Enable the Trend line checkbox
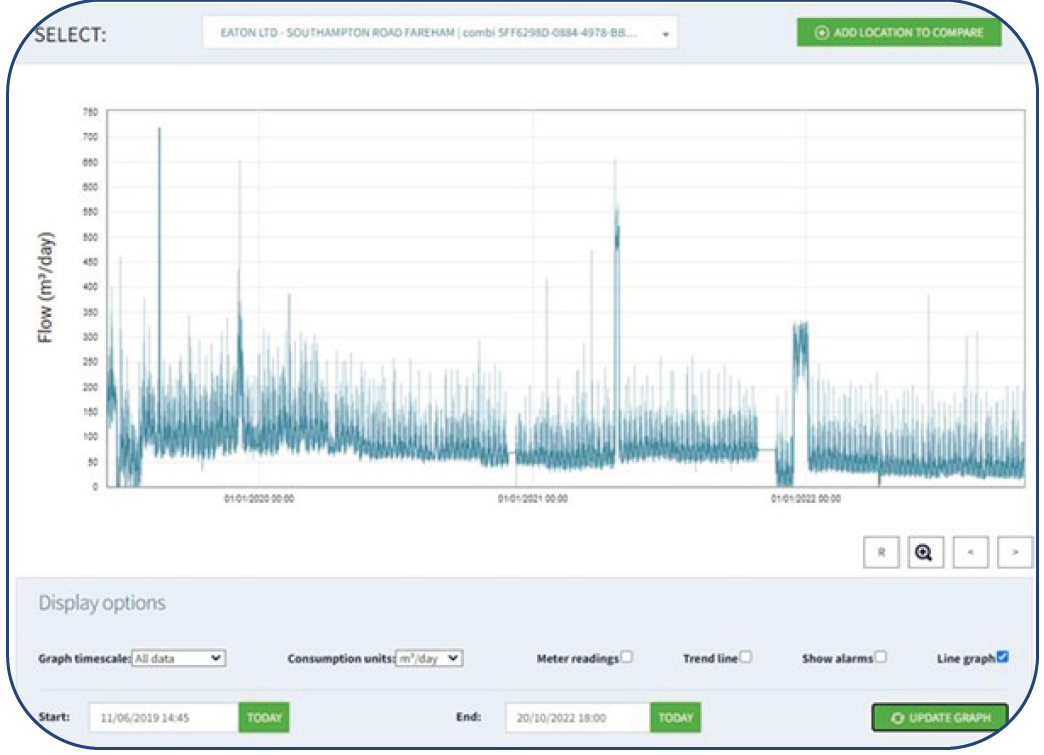Screen dimensions: 1044x755 point(746,656)
